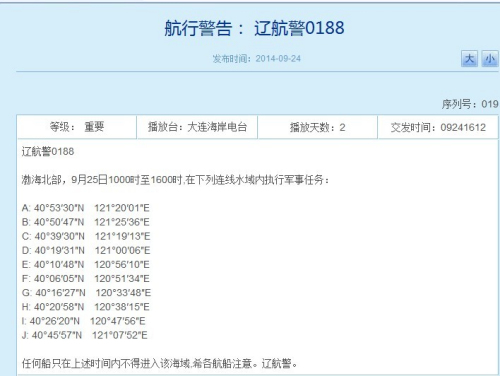Click the 小 small font size button

point(490,59)
